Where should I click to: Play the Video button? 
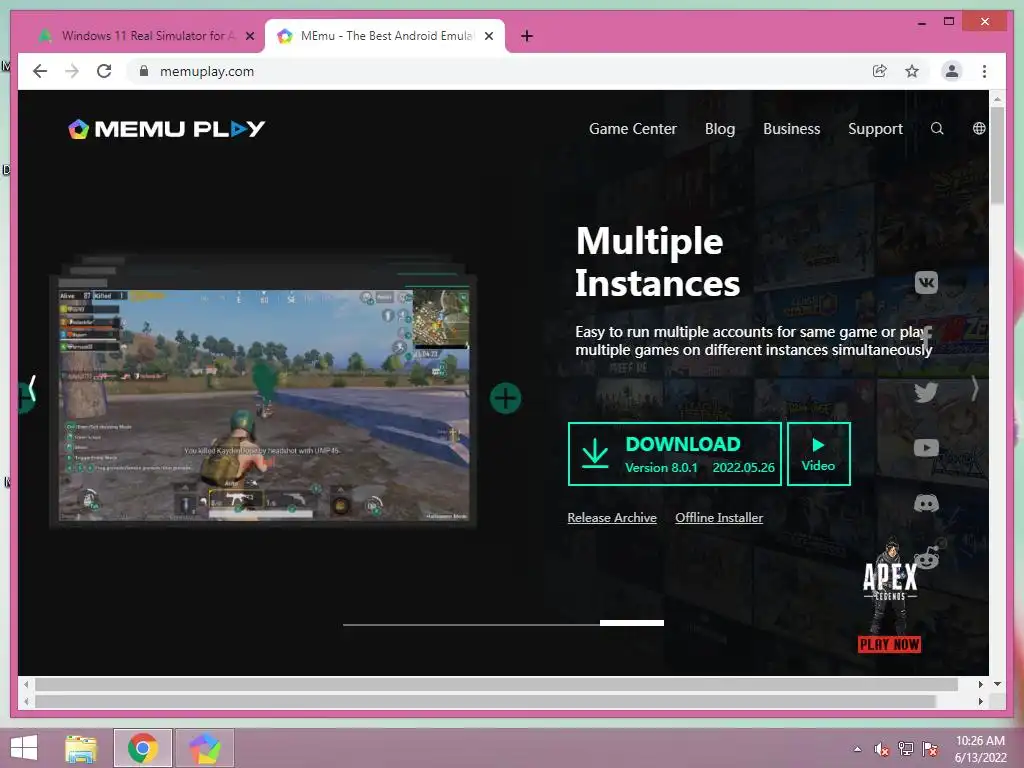click(x=818, y=454)
